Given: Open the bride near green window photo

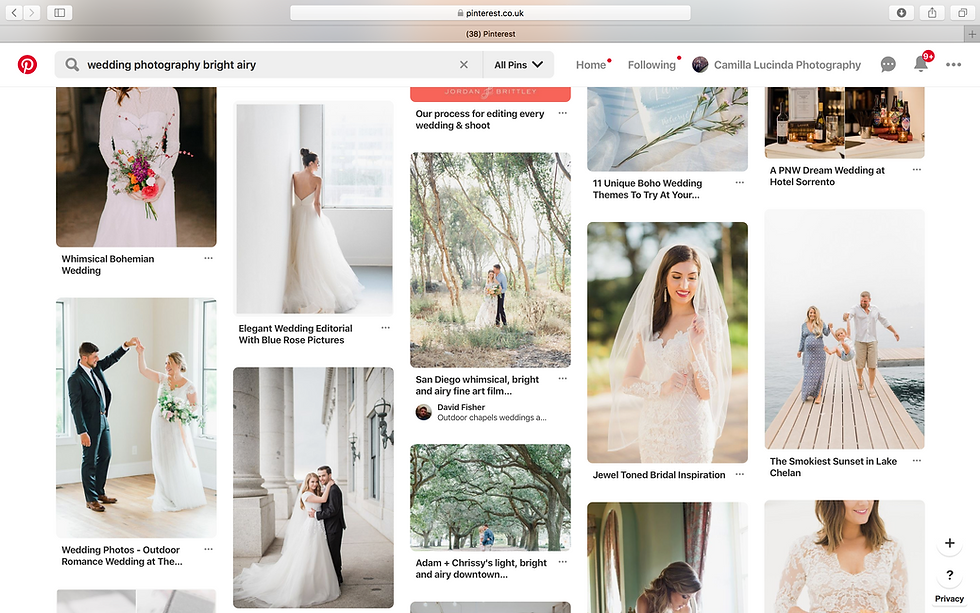Looking at the screenshot, I should pyautogui.click(x=667, y=557).
